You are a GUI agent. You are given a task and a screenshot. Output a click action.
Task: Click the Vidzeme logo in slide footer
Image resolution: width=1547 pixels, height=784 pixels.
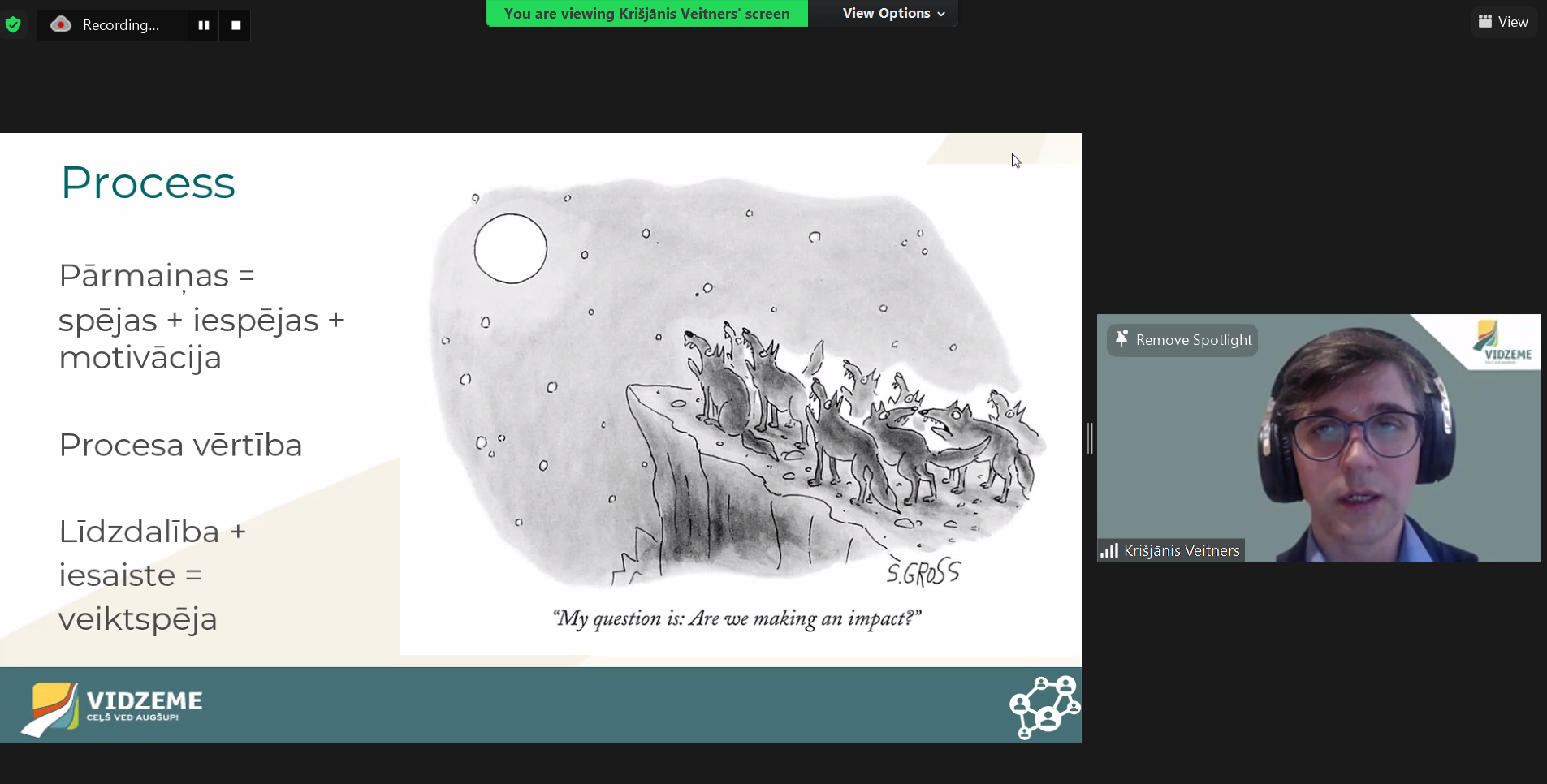(112, 708)
